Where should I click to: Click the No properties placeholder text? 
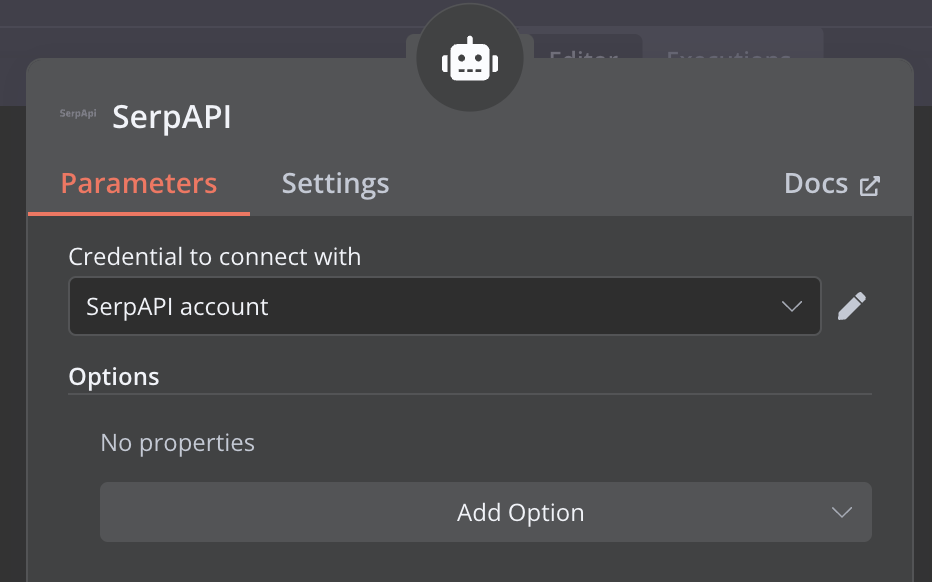pyautogui.click(x=178, y=442)
